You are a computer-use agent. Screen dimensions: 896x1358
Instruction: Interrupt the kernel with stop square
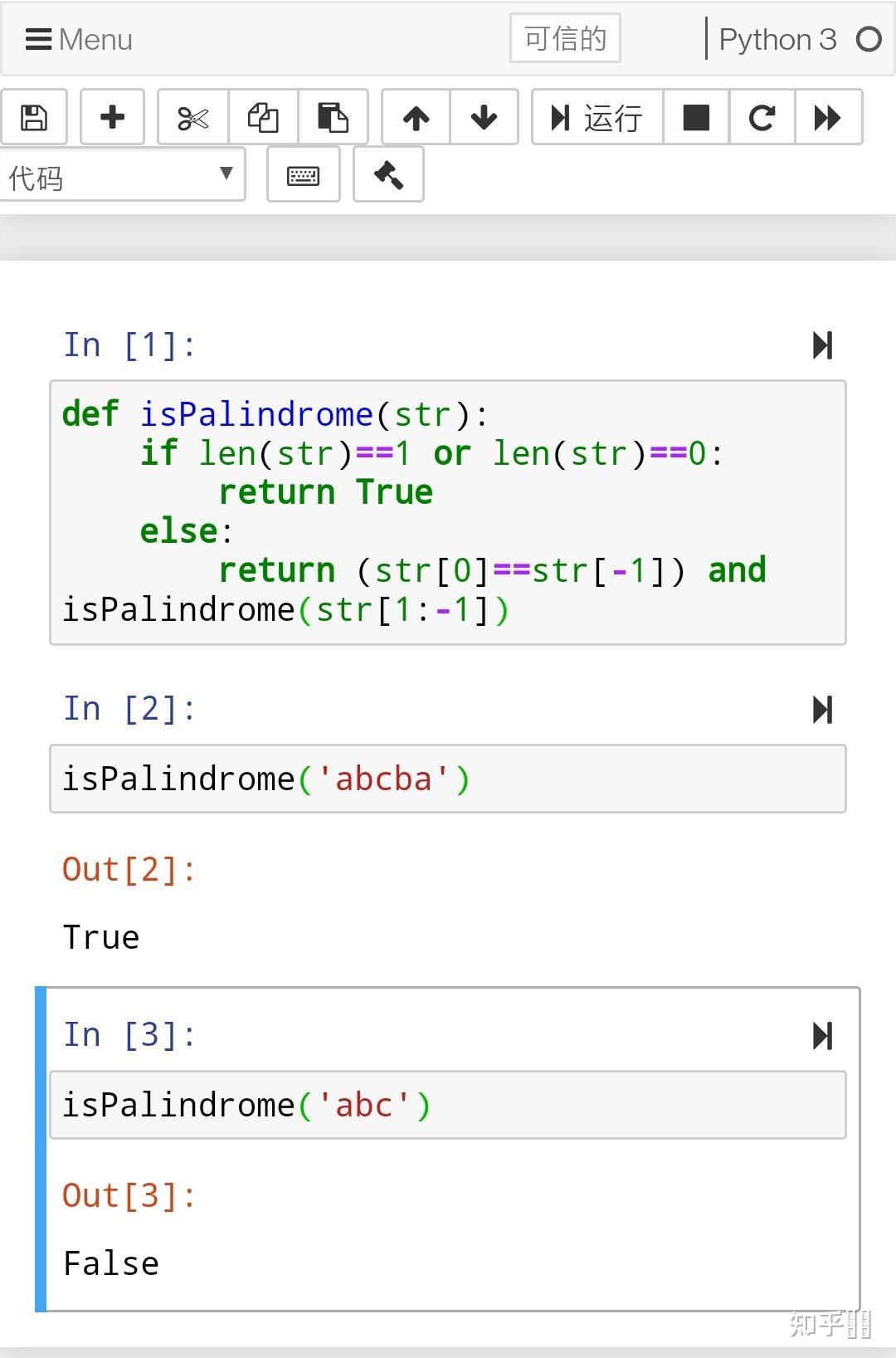tap(696, 117)
